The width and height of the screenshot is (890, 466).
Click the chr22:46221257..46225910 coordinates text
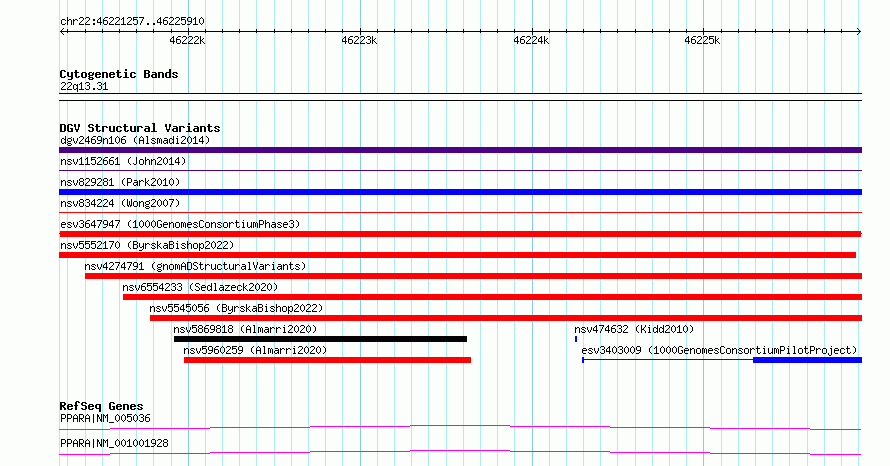pos(132,22)
